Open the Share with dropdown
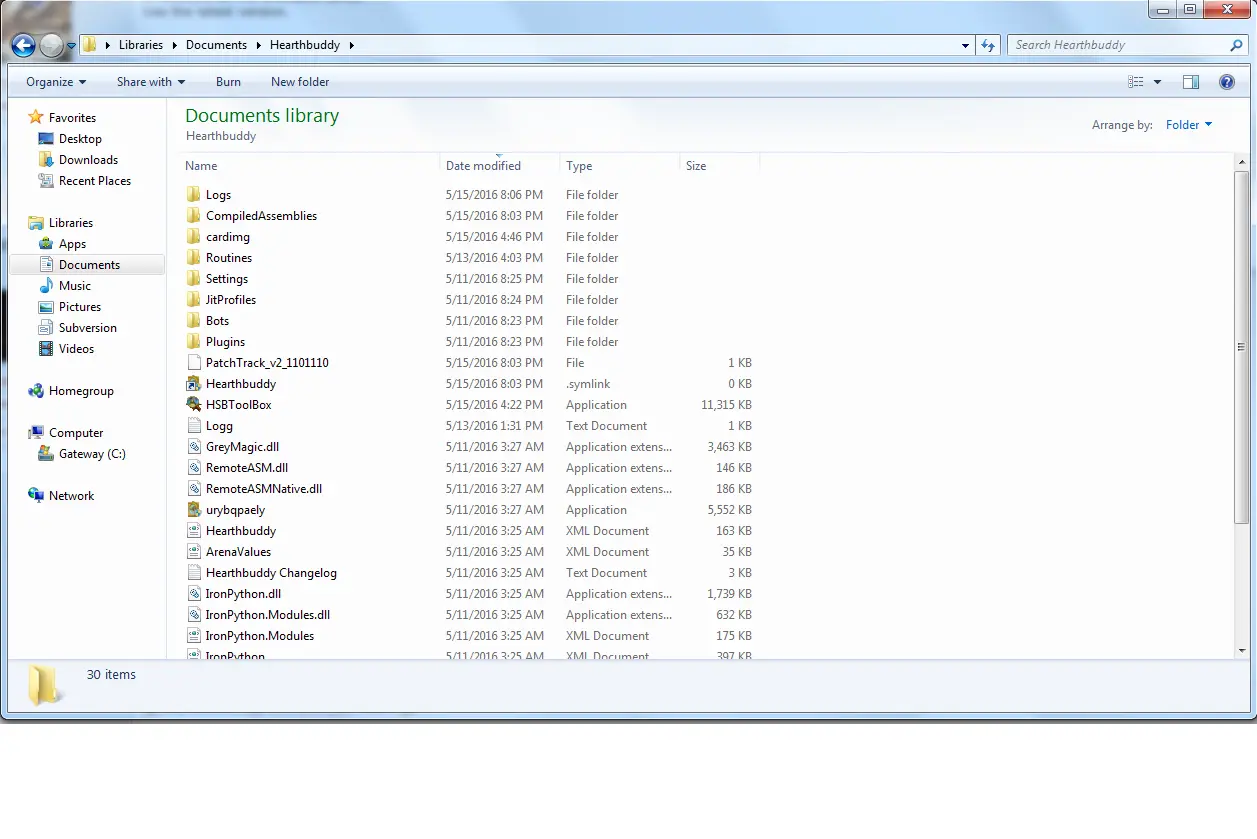Image resolution: width=1257 pixels, height=839 pixels. click(x=151, y=82)
